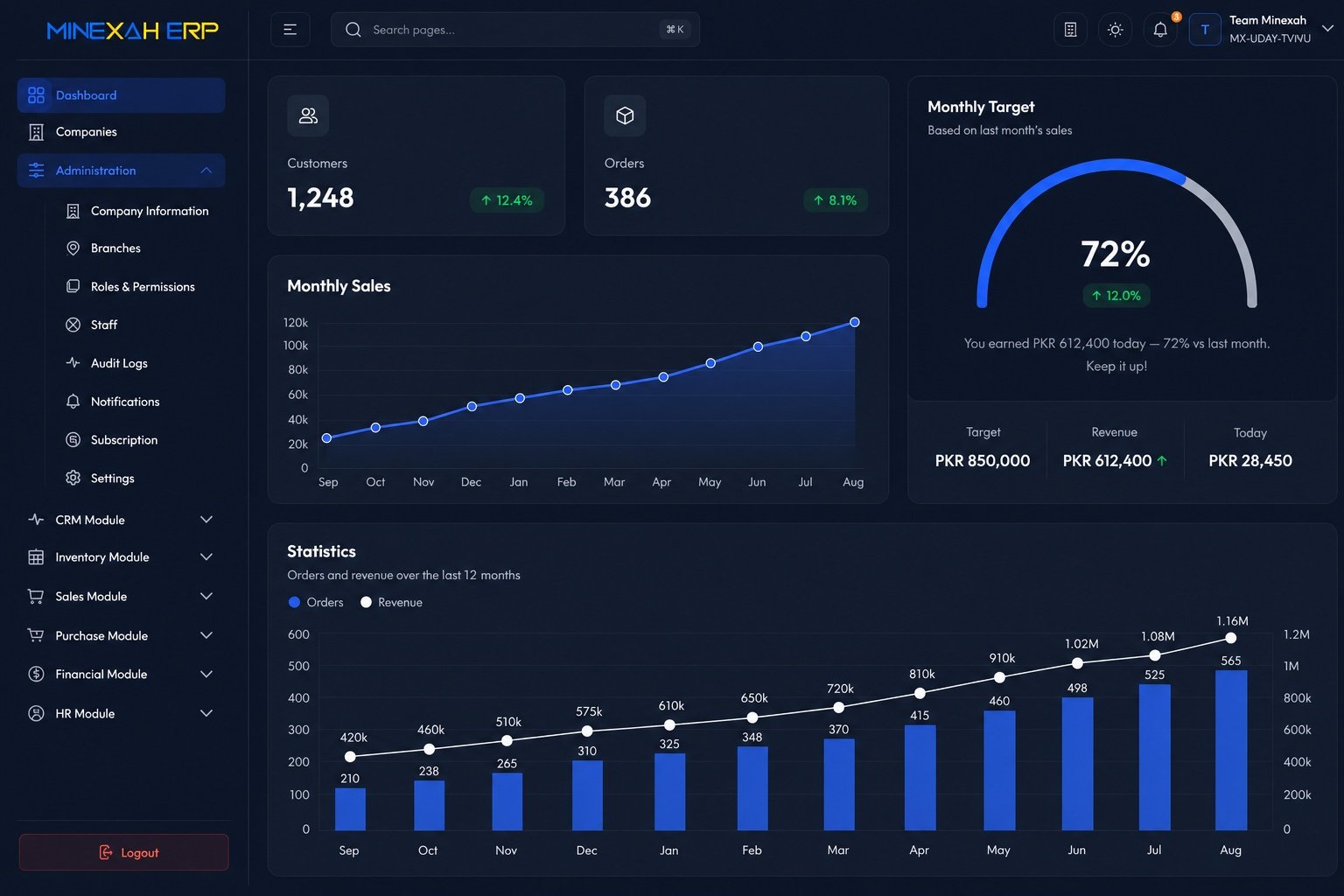Click the 1.16M revenue point in Statistics
1344x896 pixels.
1231,638
